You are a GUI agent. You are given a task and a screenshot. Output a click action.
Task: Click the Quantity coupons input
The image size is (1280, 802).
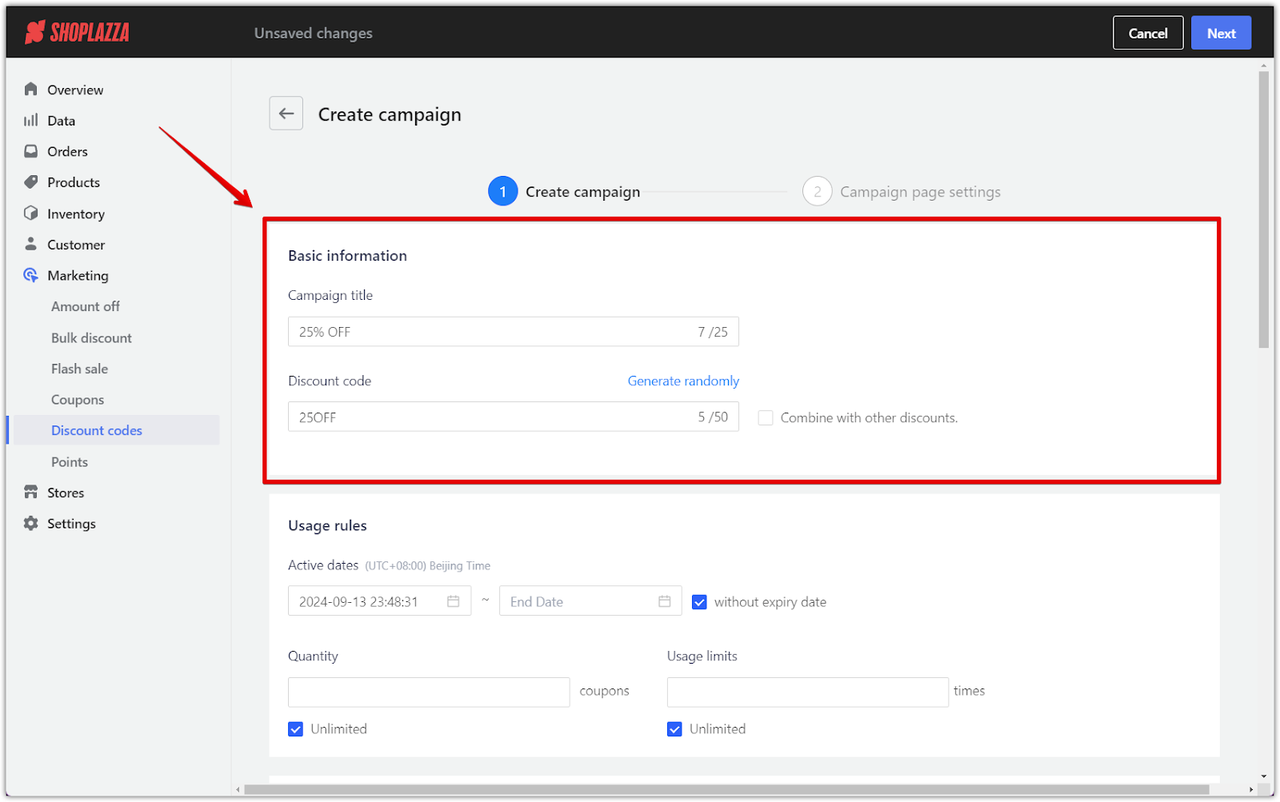[x=429, y=692]
